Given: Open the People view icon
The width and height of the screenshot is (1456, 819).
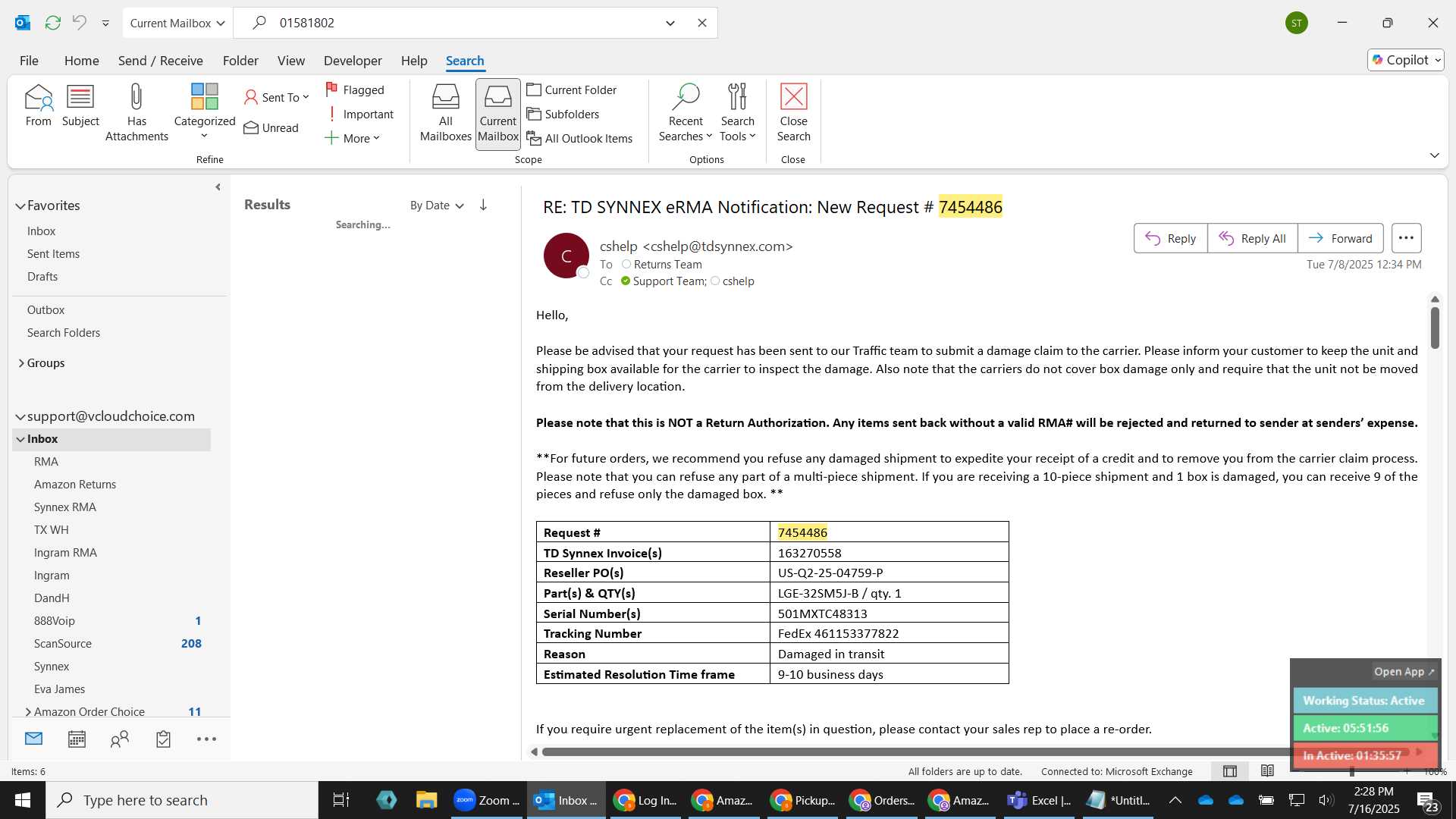Looking at the screenshot, I should [x=120, y=739].
